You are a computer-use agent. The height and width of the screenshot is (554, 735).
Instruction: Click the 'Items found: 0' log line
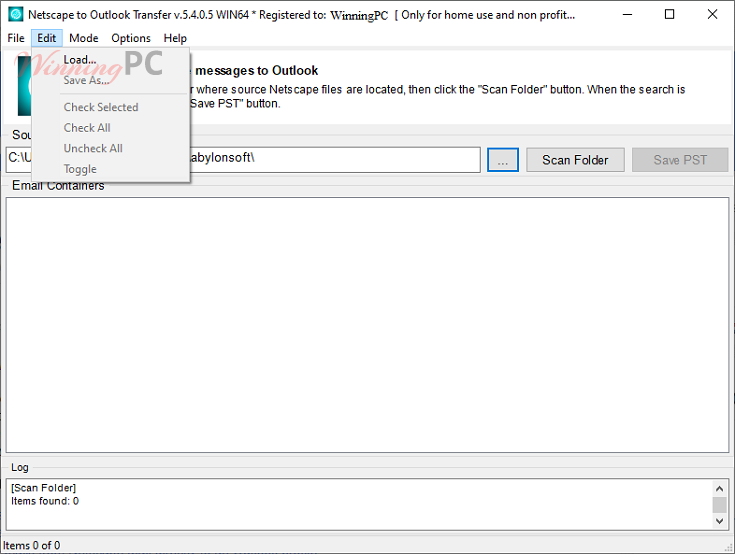point(45,501)
